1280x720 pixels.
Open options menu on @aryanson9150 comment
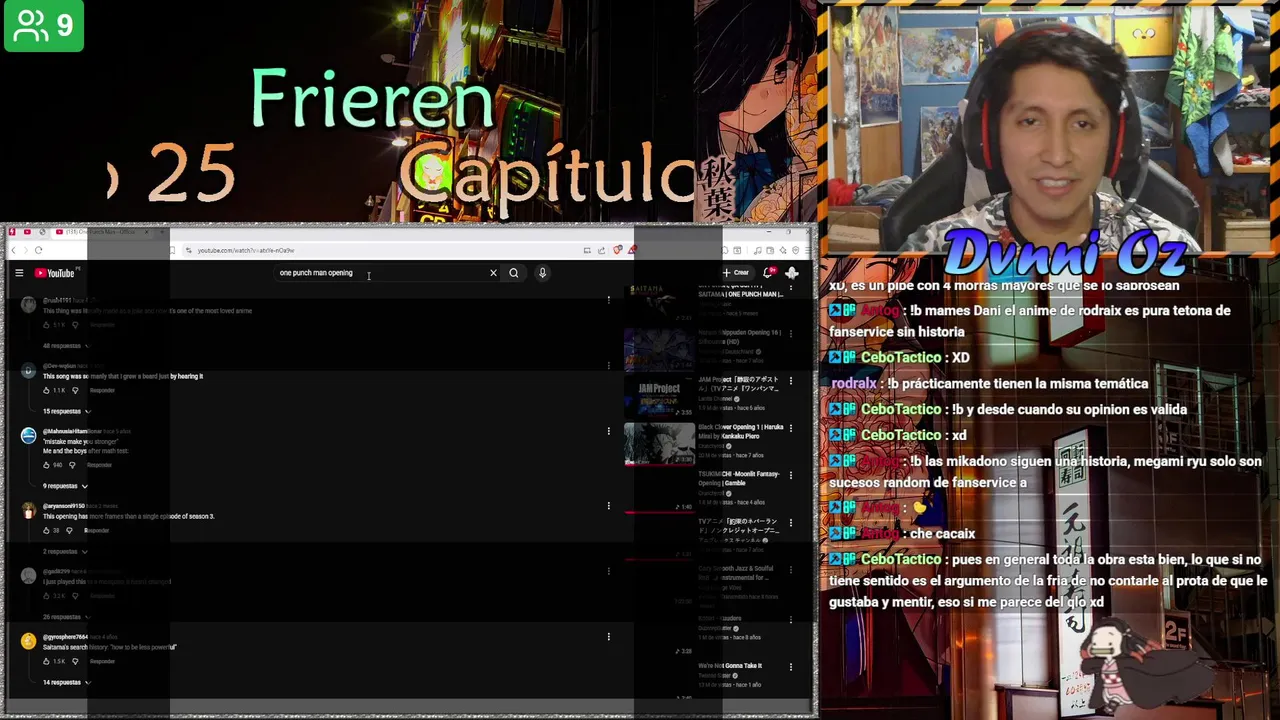coord(609,506)
